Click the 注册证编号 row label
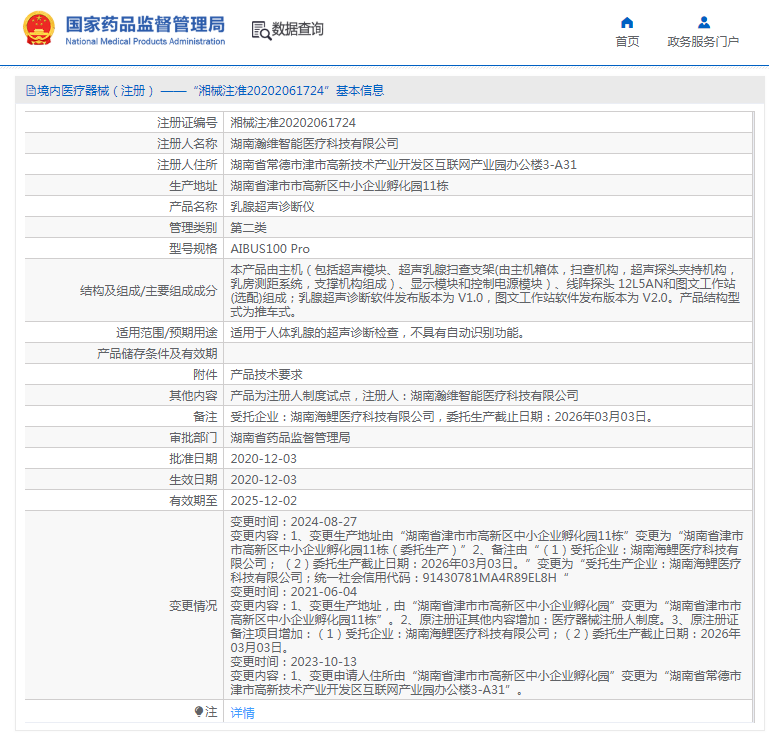Image resolution: width=769 pixels, height=734 pixels. (187, 123)
